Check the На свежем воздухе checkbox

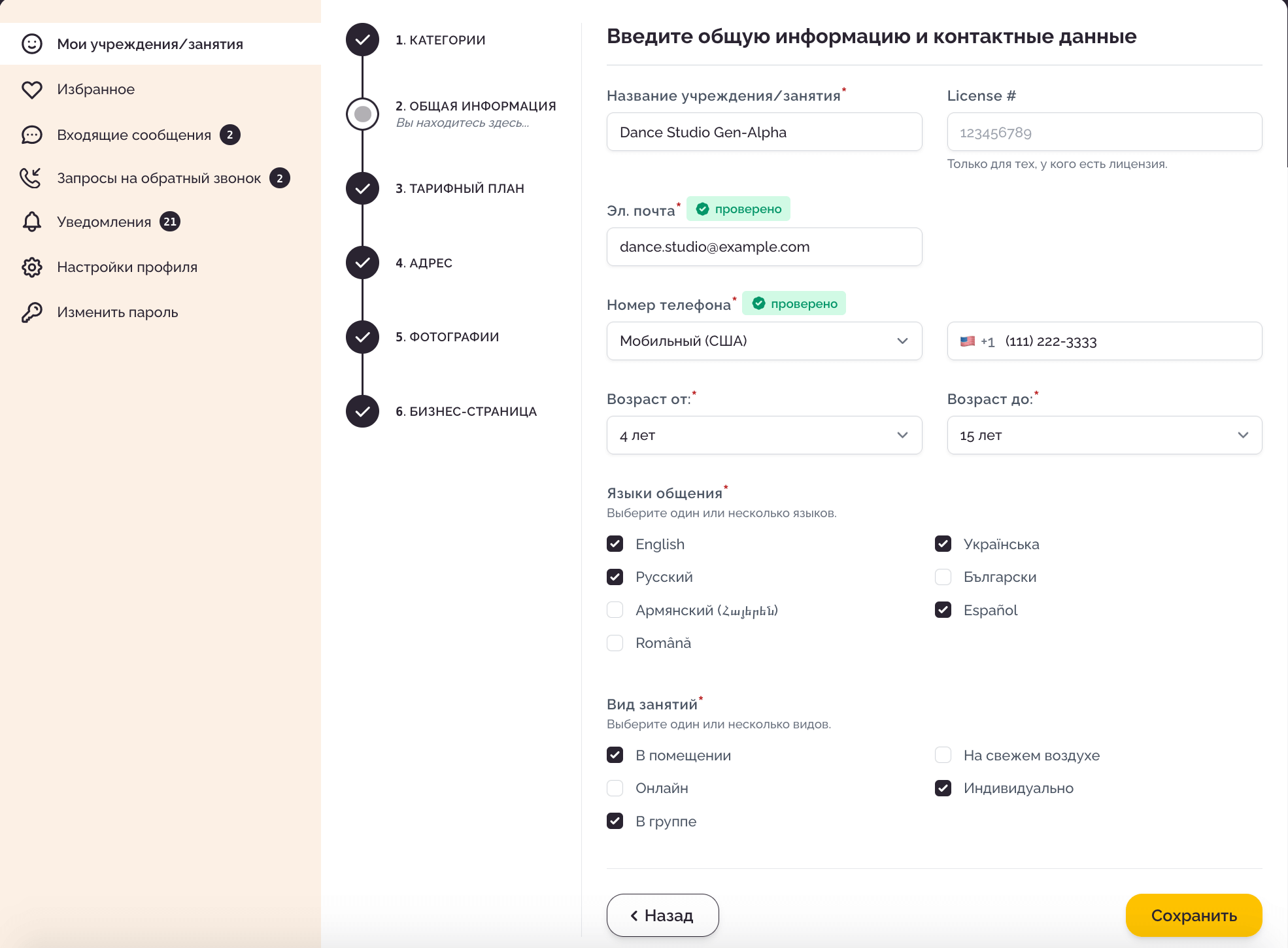pyautogui.click(x=943, y=755)
